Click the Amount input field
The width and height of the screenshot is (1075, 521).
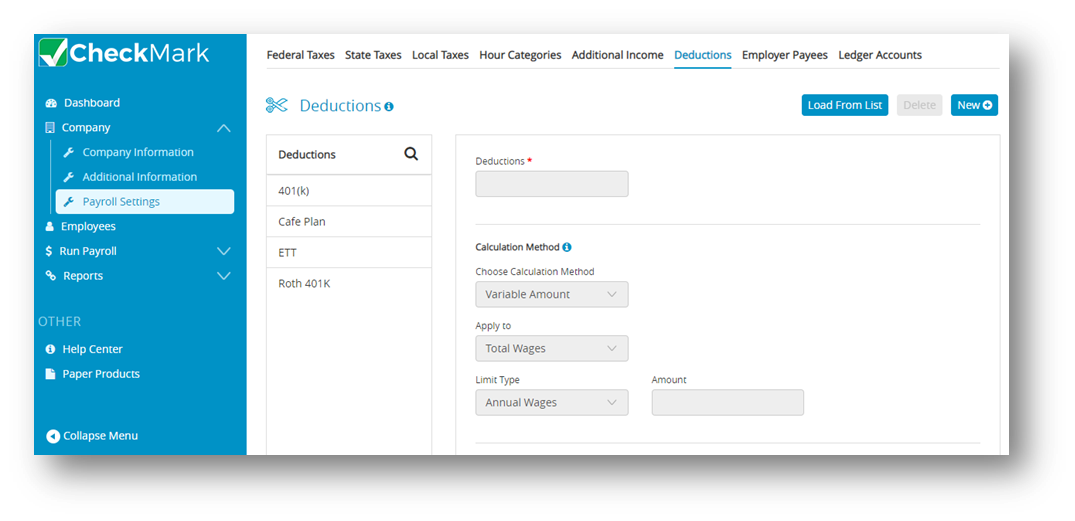pyautogui.click(x=727, y=402)
